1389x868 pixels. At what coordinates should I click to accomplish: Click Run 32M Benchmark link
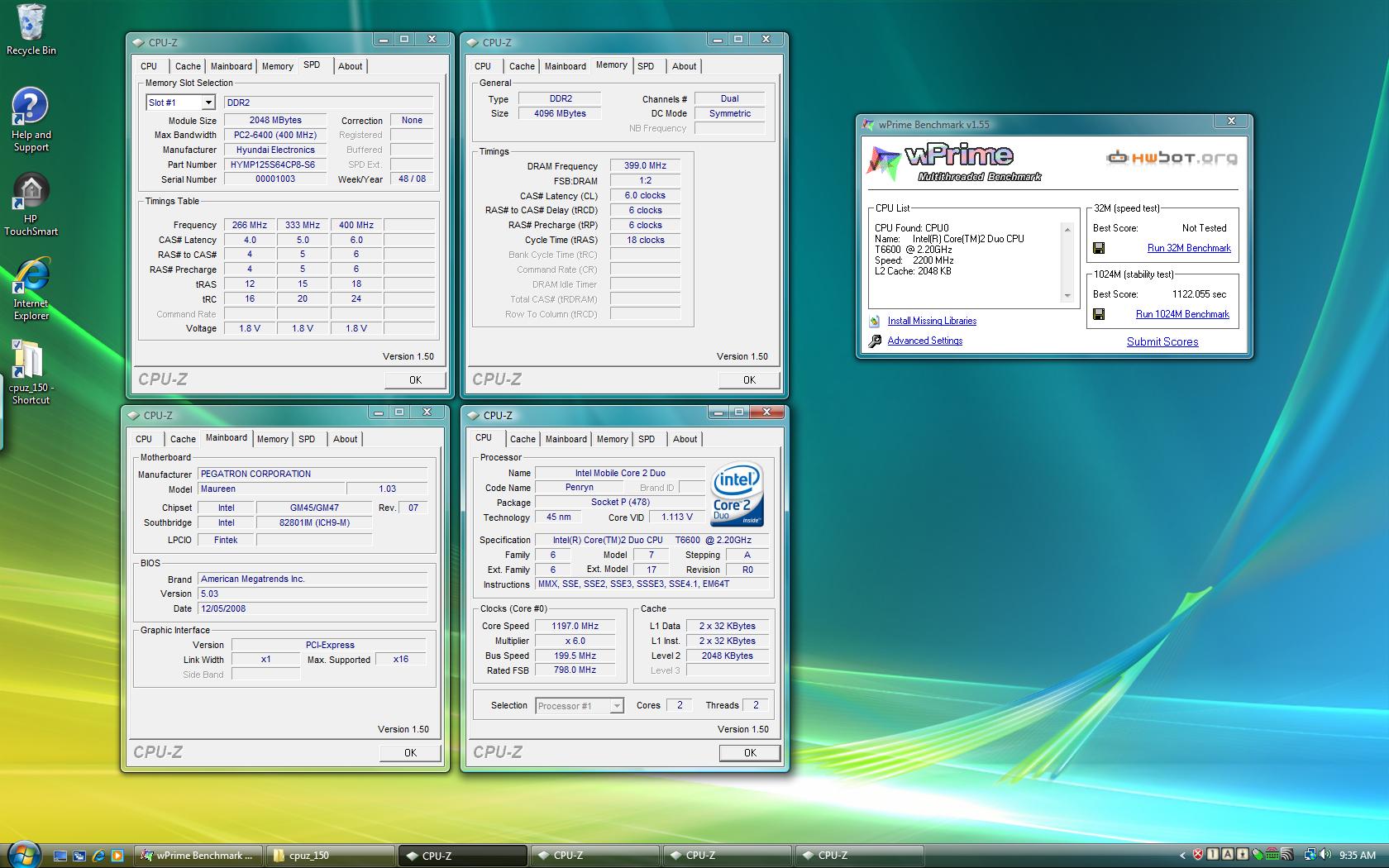[x=1189, y=248]
